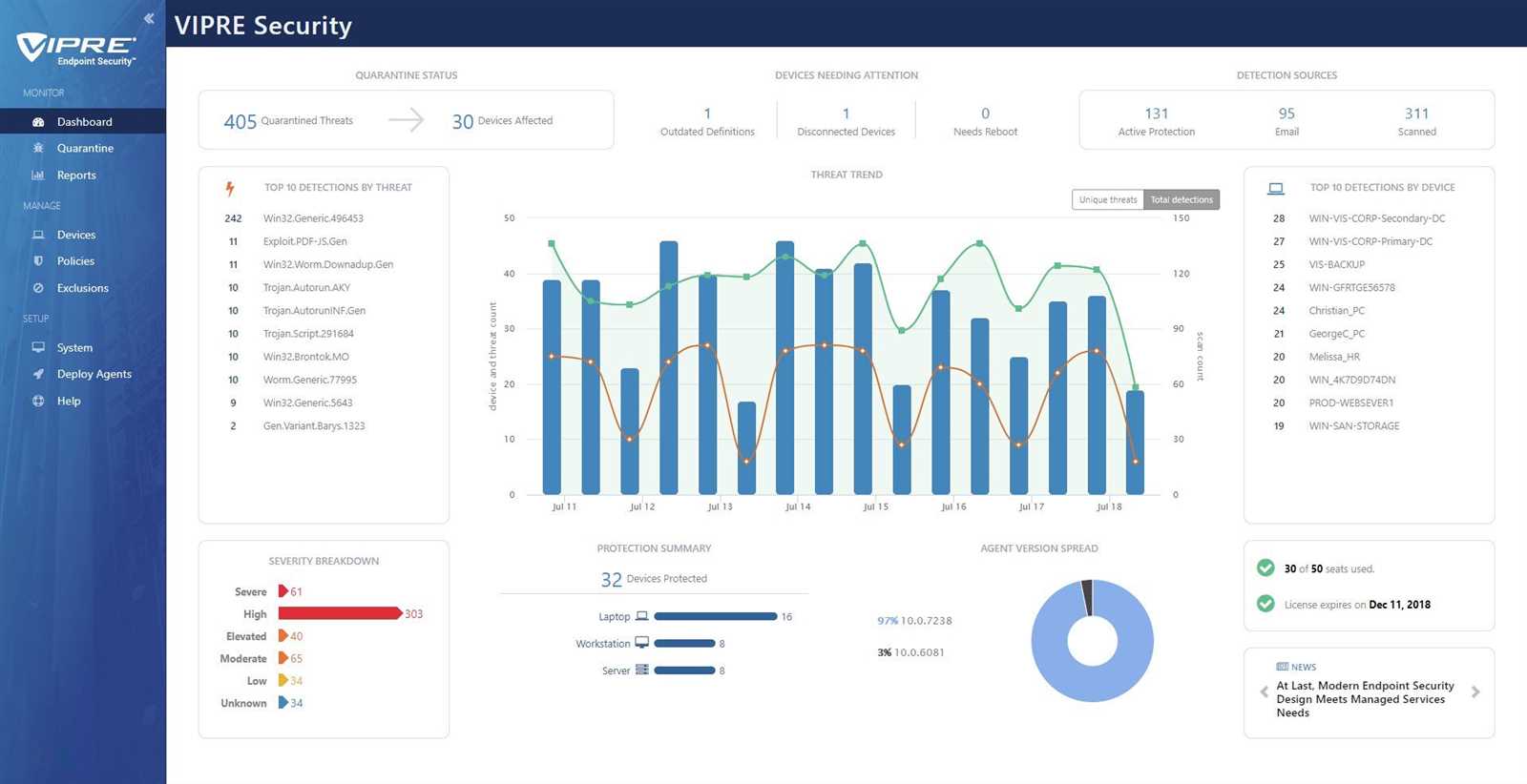The height and width of the screenshot is (784, 1527).
Task: Click the Laptop icon in Protection Summary
Action: click(642, 616)
